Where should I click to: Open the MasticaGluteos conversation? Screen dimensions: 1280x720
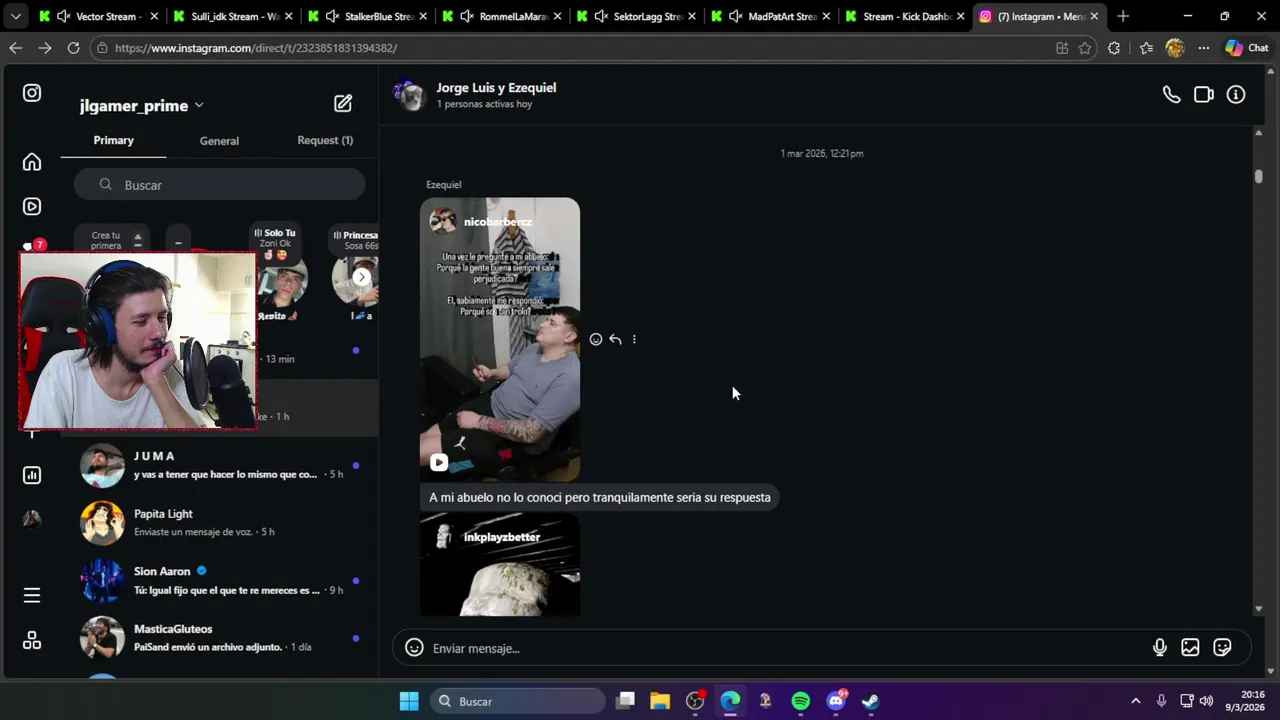click(220, 638)
